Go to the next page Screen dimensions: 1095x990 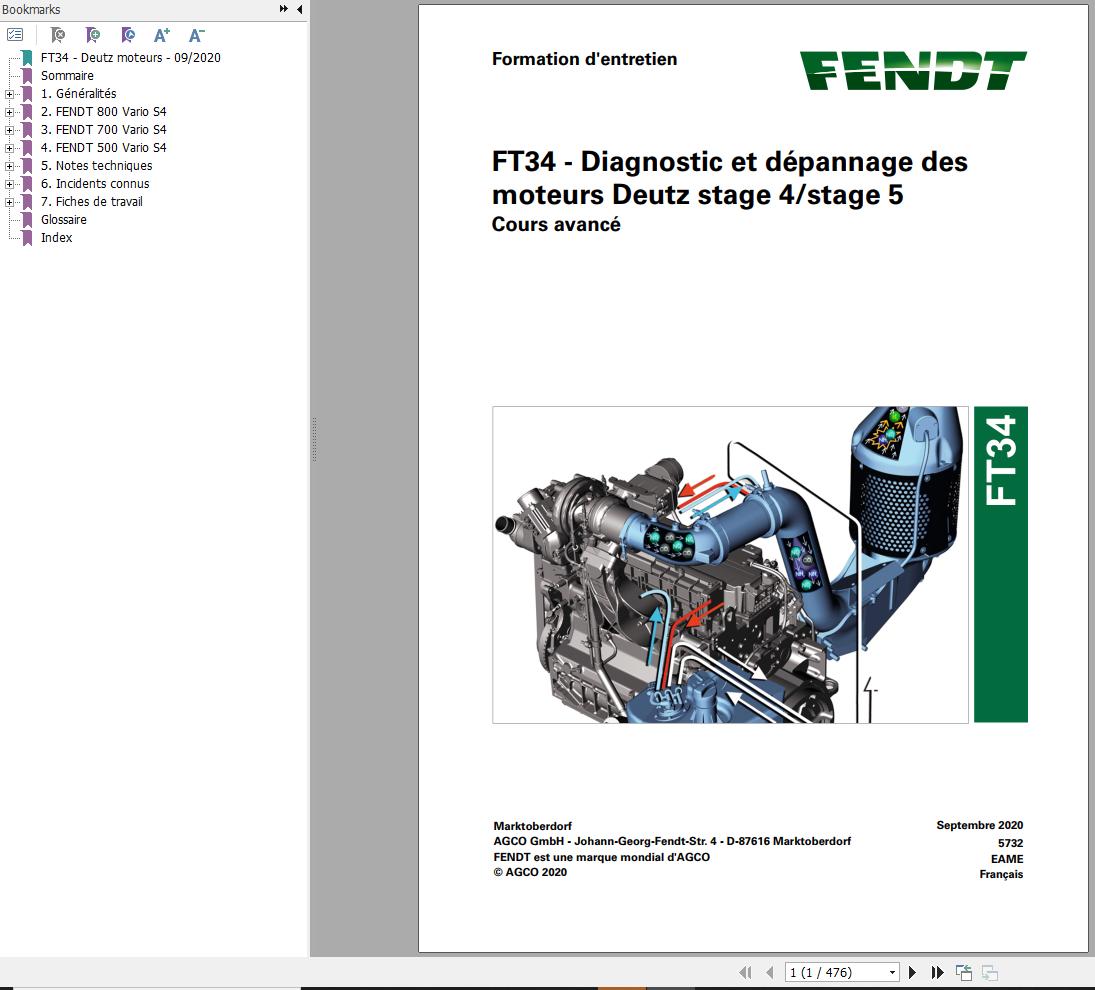pyautogui.click(x=912, y=972)
